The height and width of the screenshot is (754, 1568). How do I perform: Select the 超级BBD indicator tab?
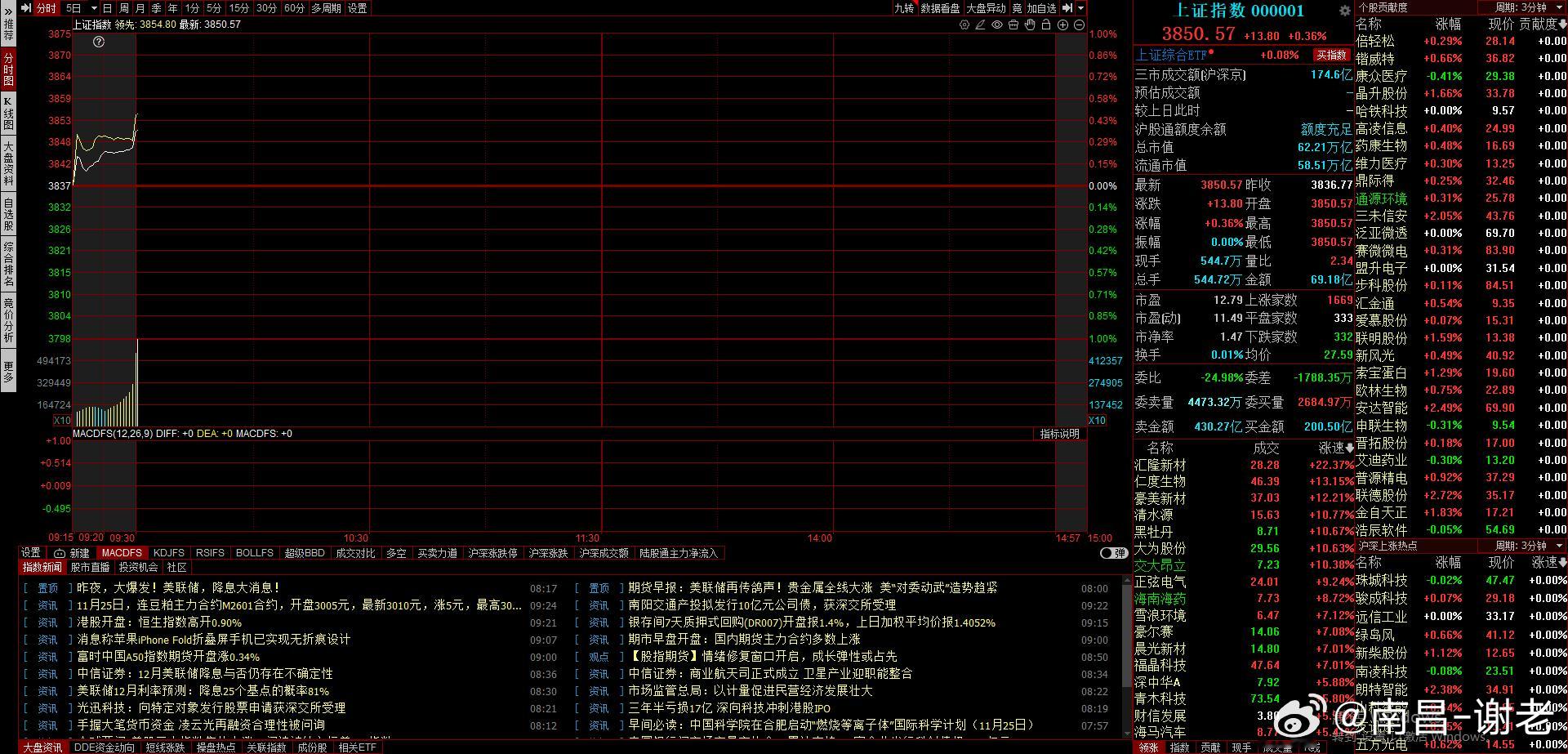(x=305, y=553)
